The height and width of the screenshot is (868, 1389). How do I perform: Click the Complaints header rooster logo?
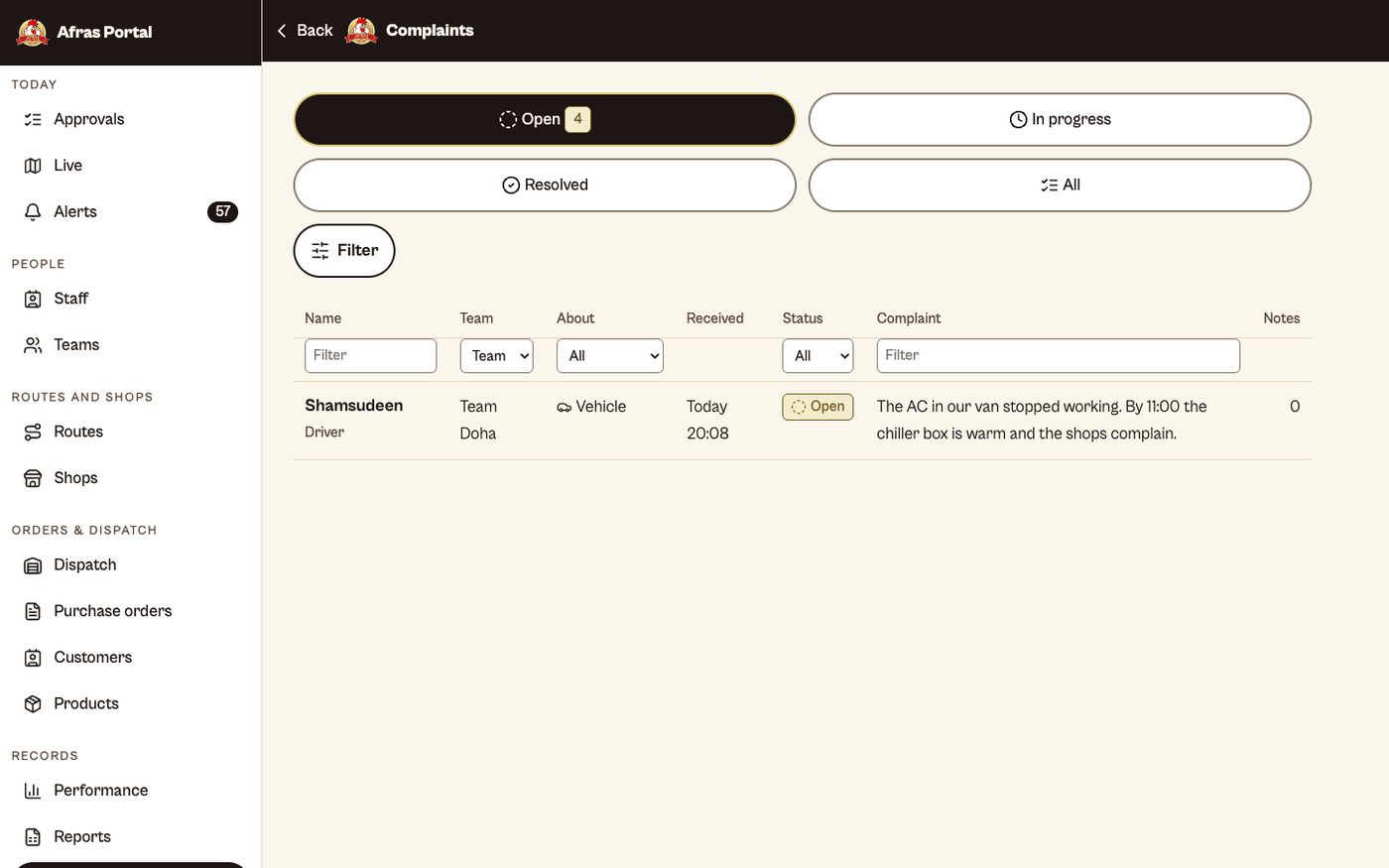point(361,31)
